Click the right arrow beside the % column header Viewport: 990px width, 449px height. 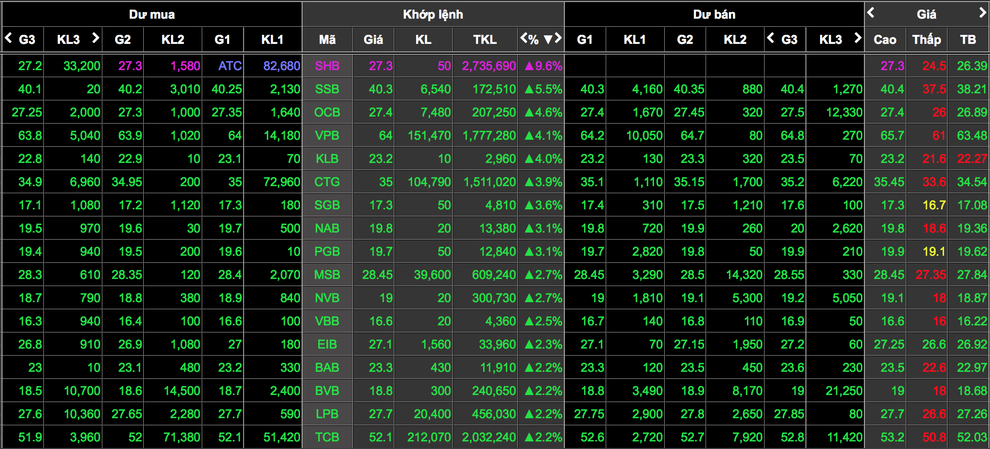558,39
